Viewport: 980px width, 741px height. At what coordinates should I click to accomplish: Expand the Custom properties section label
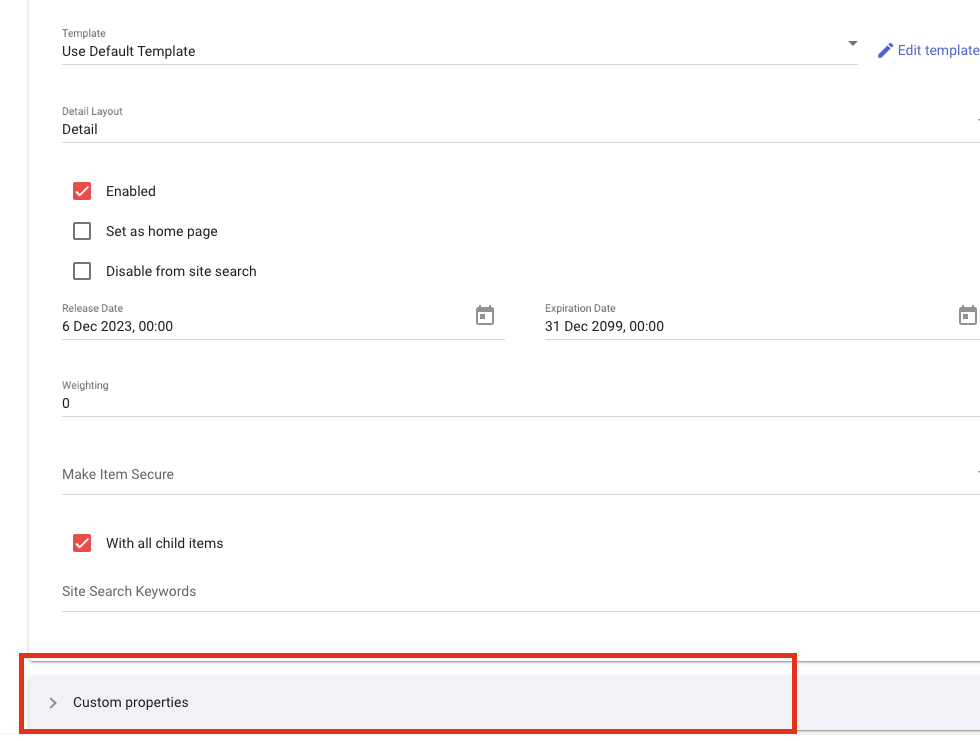click(131, 703)
